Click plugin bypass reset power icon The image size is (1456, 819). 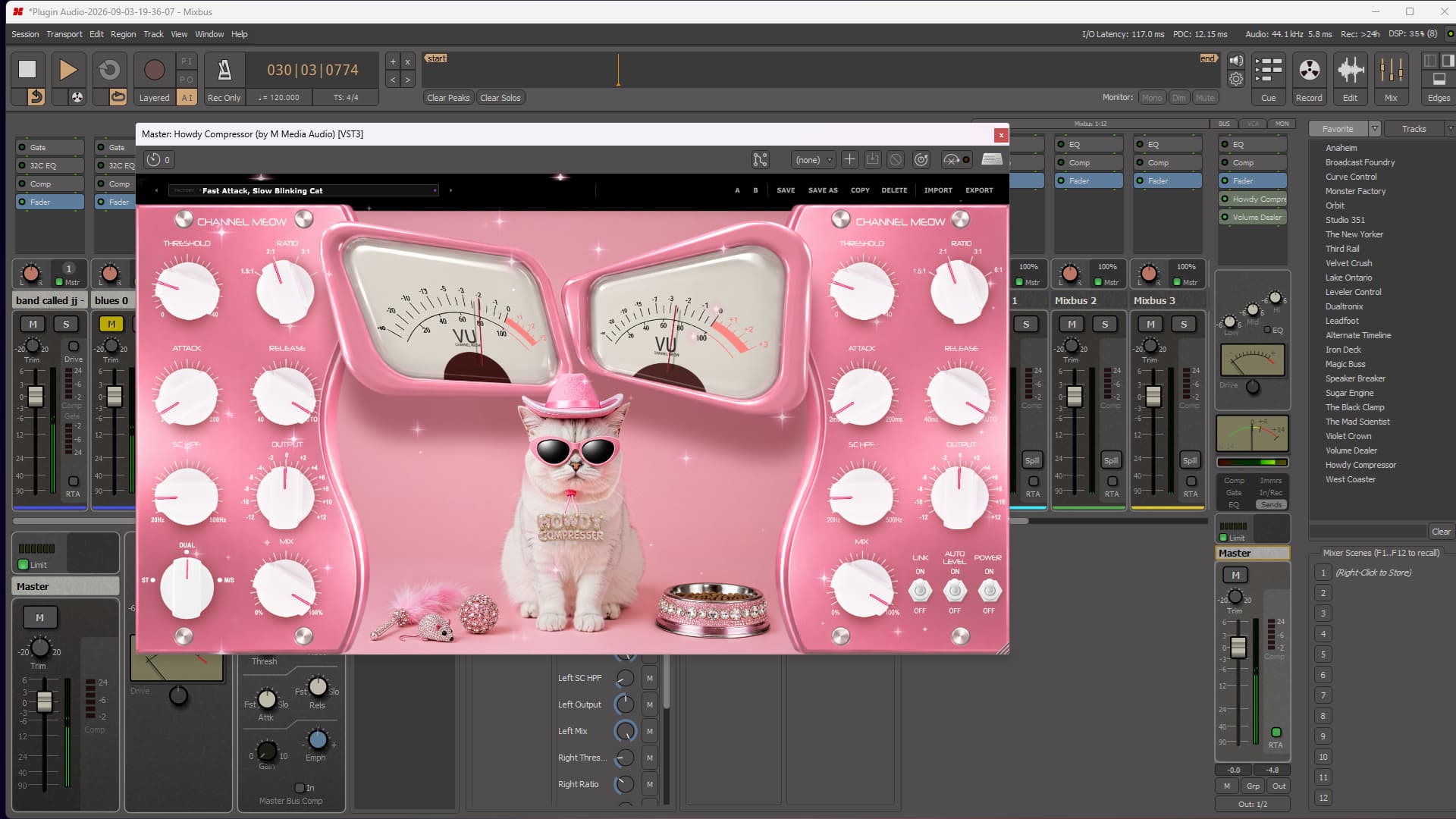click(x=921, y=159)
